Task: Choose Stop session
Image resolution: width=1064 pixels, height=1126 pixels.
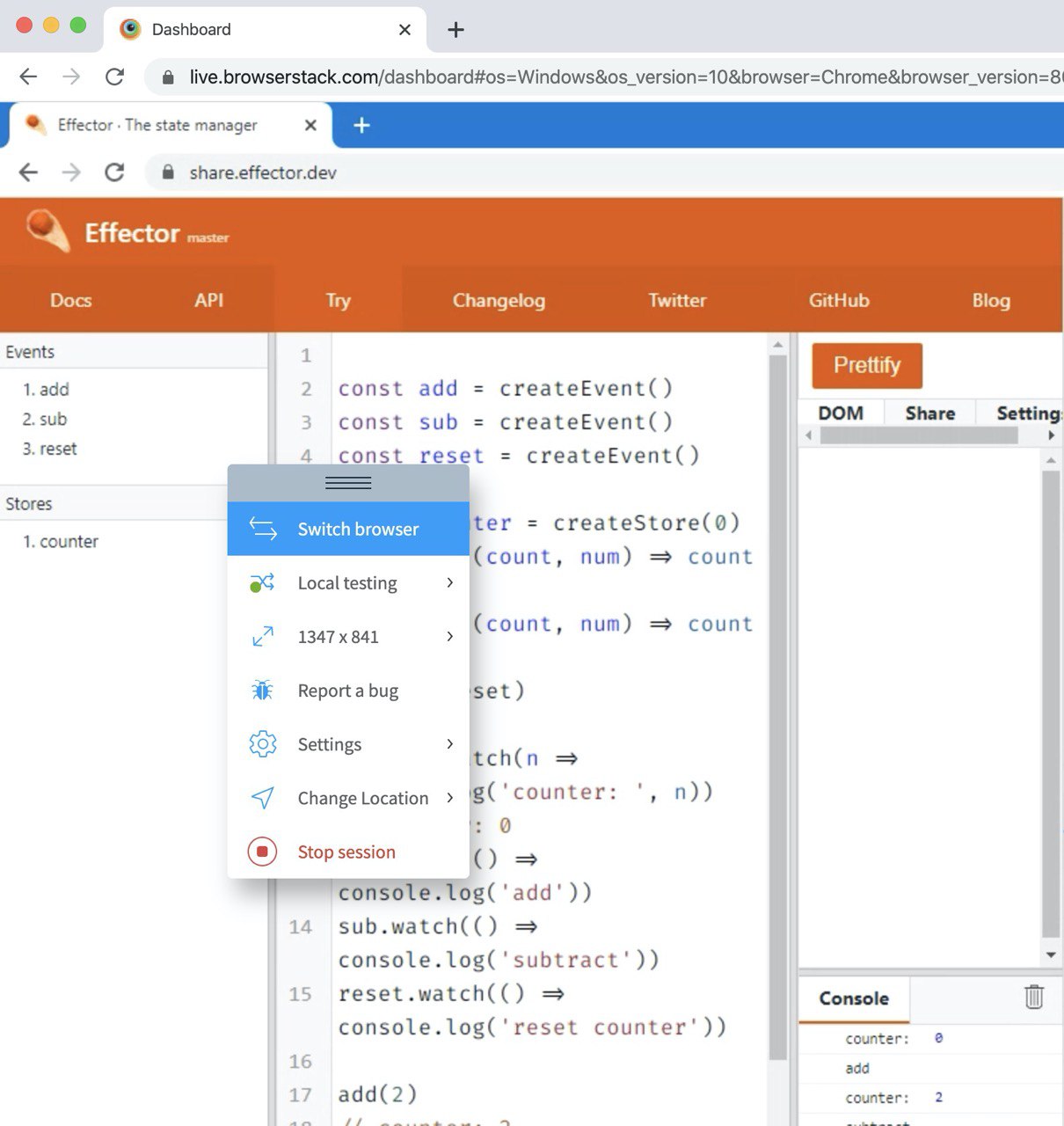Action: click(348, 852)
